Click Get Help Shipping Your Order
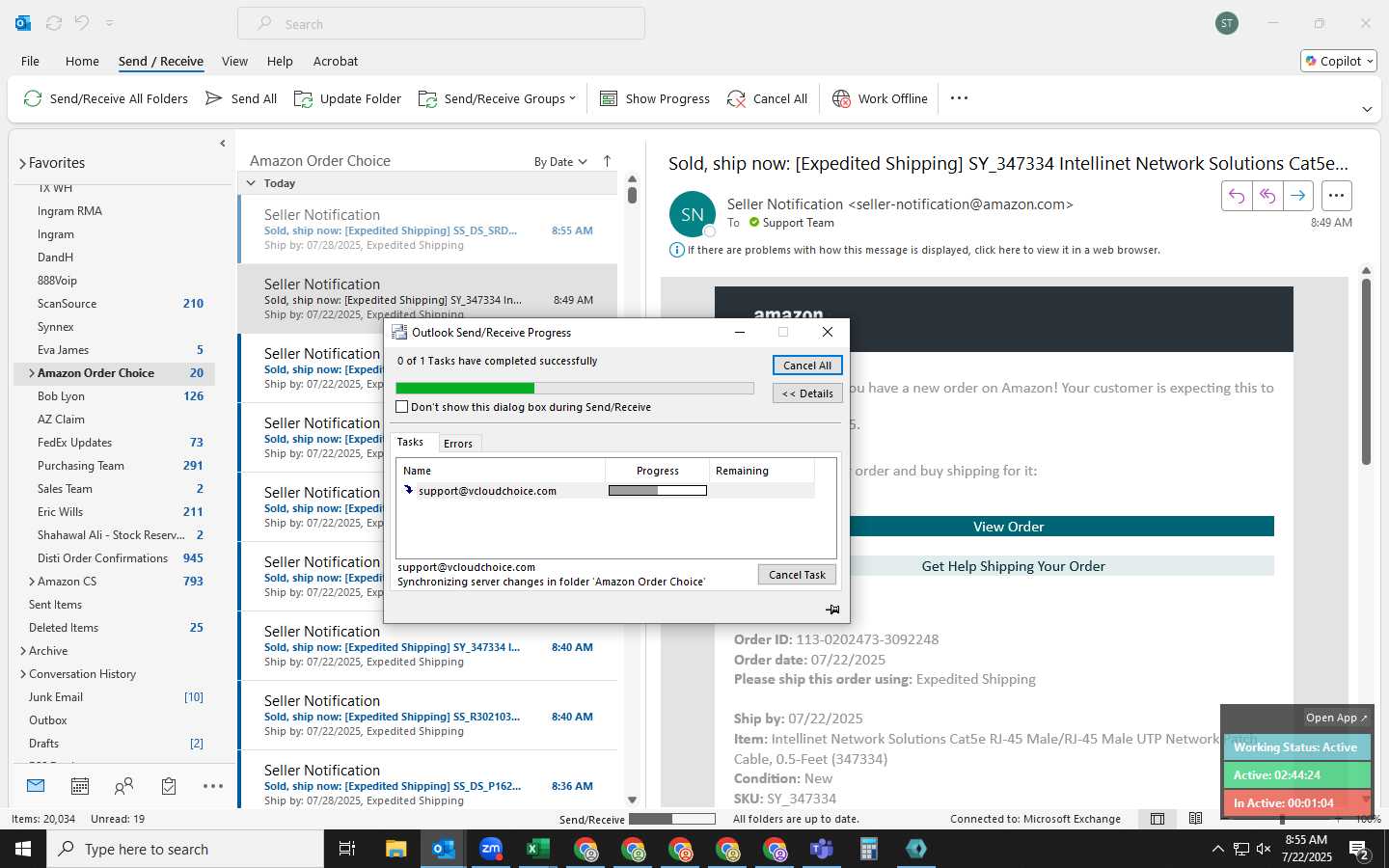 click(1013, 566)
